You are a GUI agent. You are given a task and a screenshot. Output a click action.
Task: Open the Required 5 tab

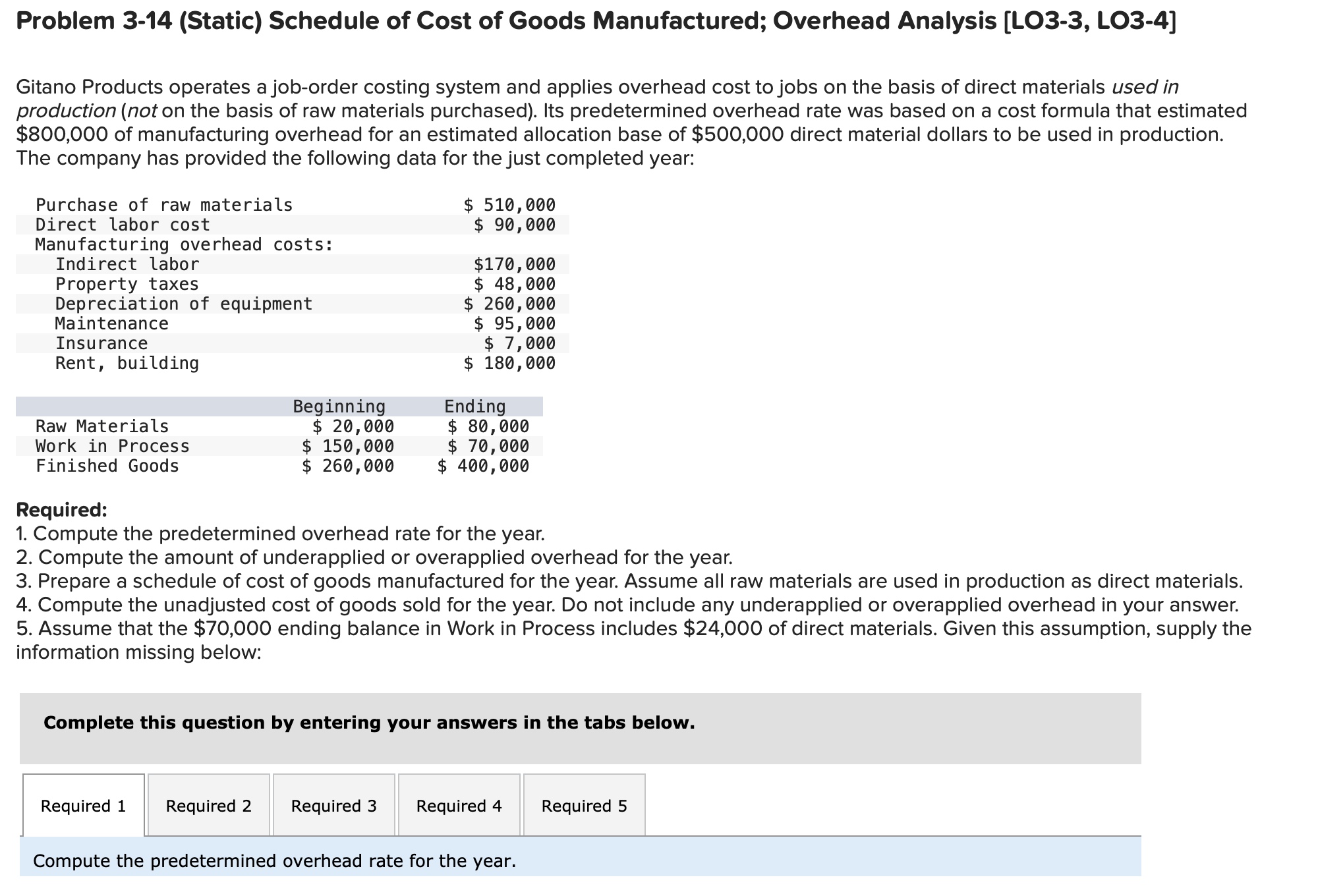click(x=585, y=805)
